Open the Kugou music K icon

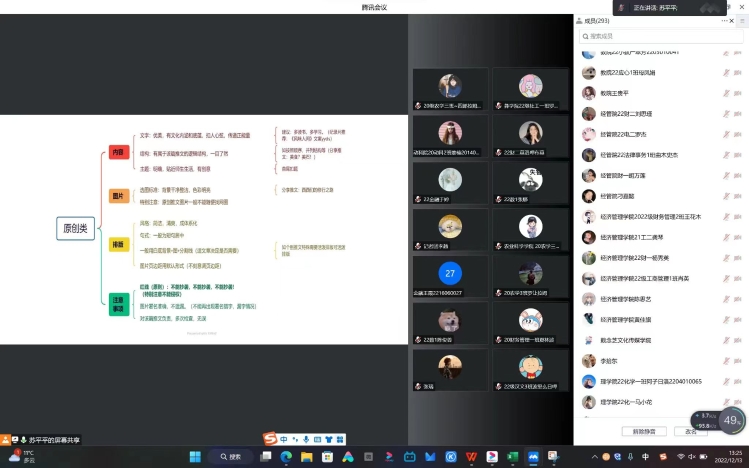click(x=451, y=457)
